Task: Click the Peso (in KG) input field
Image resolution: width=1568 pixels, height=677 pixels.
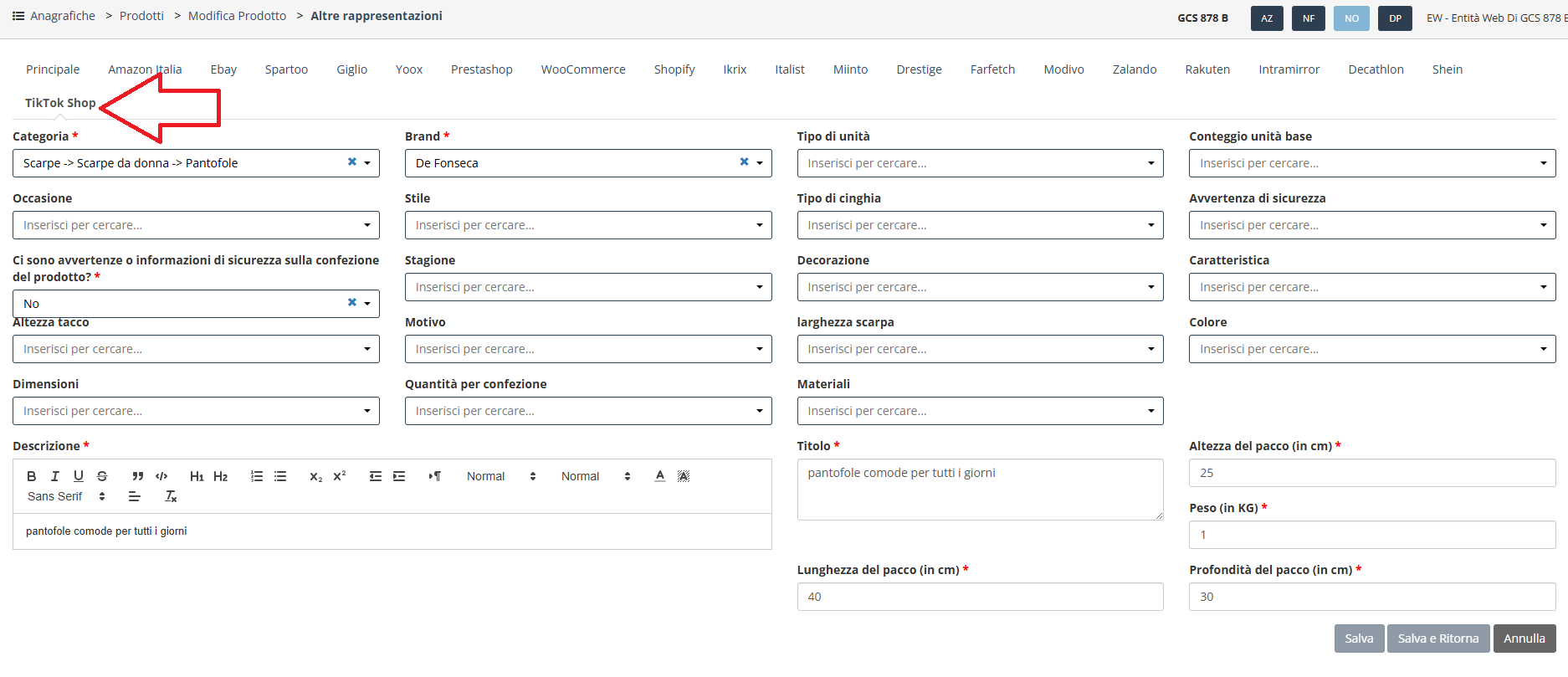Action: [x=1372, y=535]
